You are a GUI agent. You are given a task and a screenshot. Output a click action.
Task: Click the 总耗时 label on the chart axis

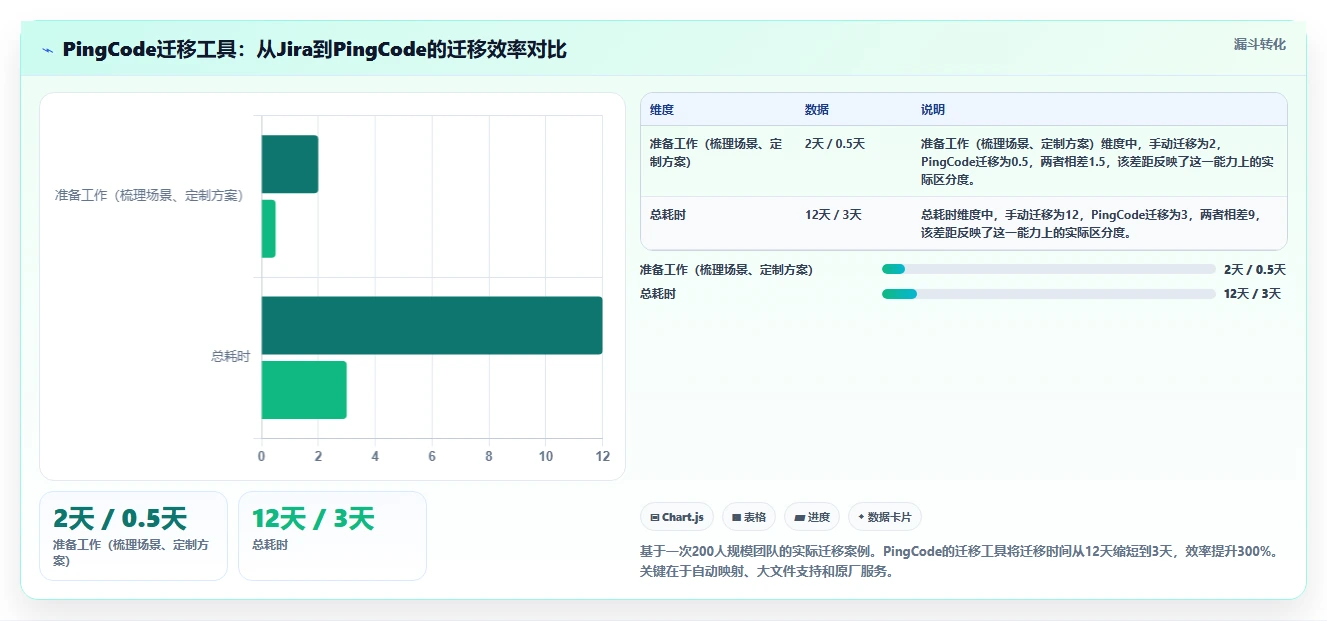click(x=230, y=357)
